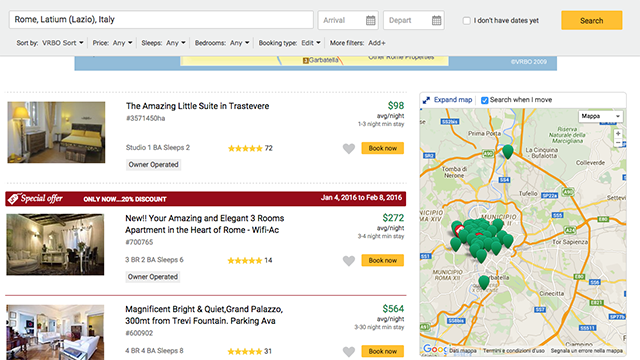Favorite the Amazing Little Suite in Trastevere

(x=349, y=149)
